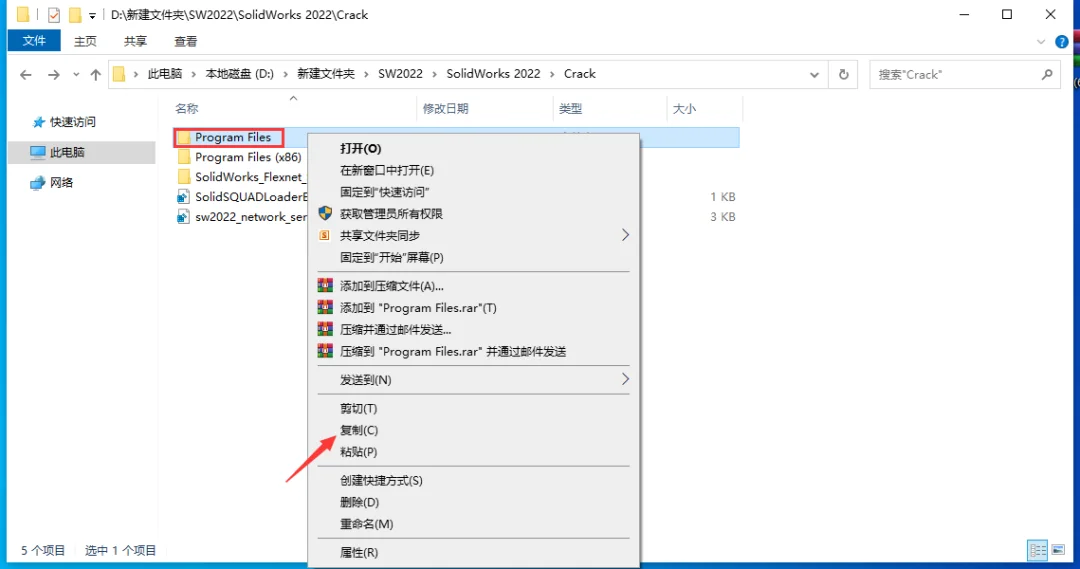Image resolution: width=1080 pixels, height=569 pixels.
Task: Click the forward navigation arrow
Action: 53,74
